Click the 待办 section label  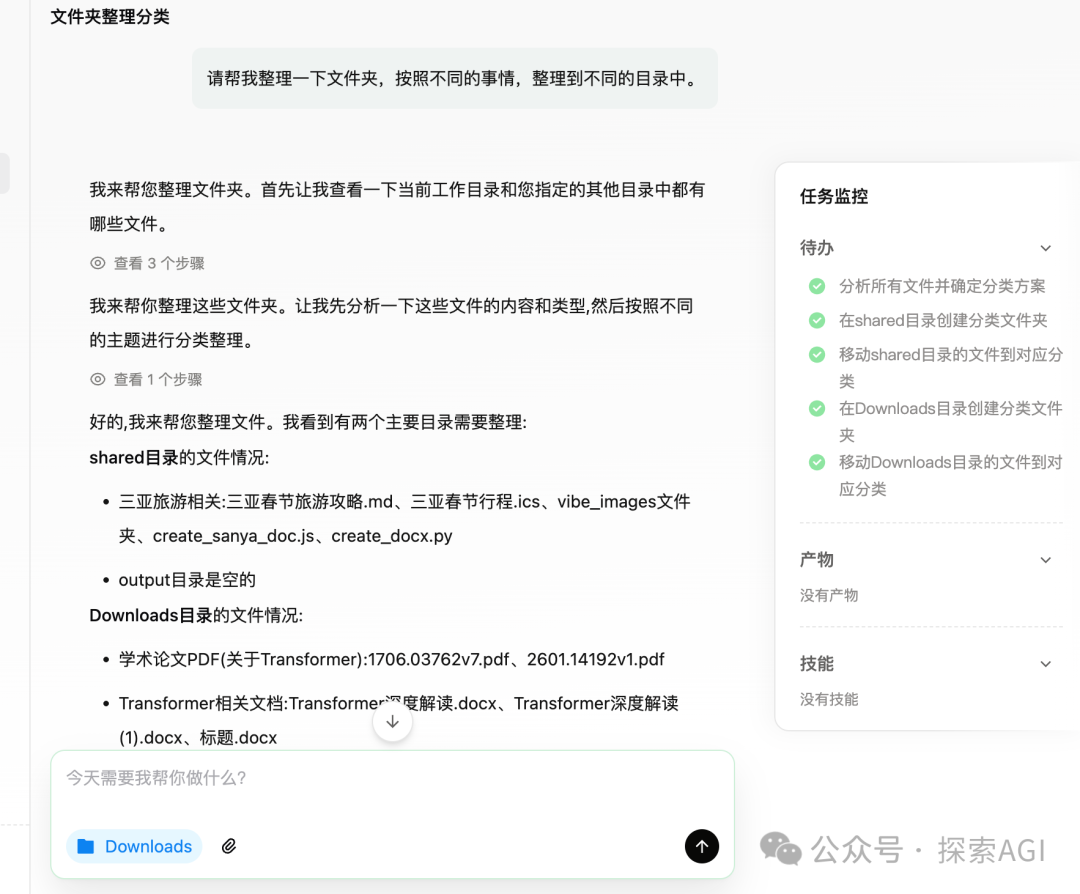coord(817,248)
